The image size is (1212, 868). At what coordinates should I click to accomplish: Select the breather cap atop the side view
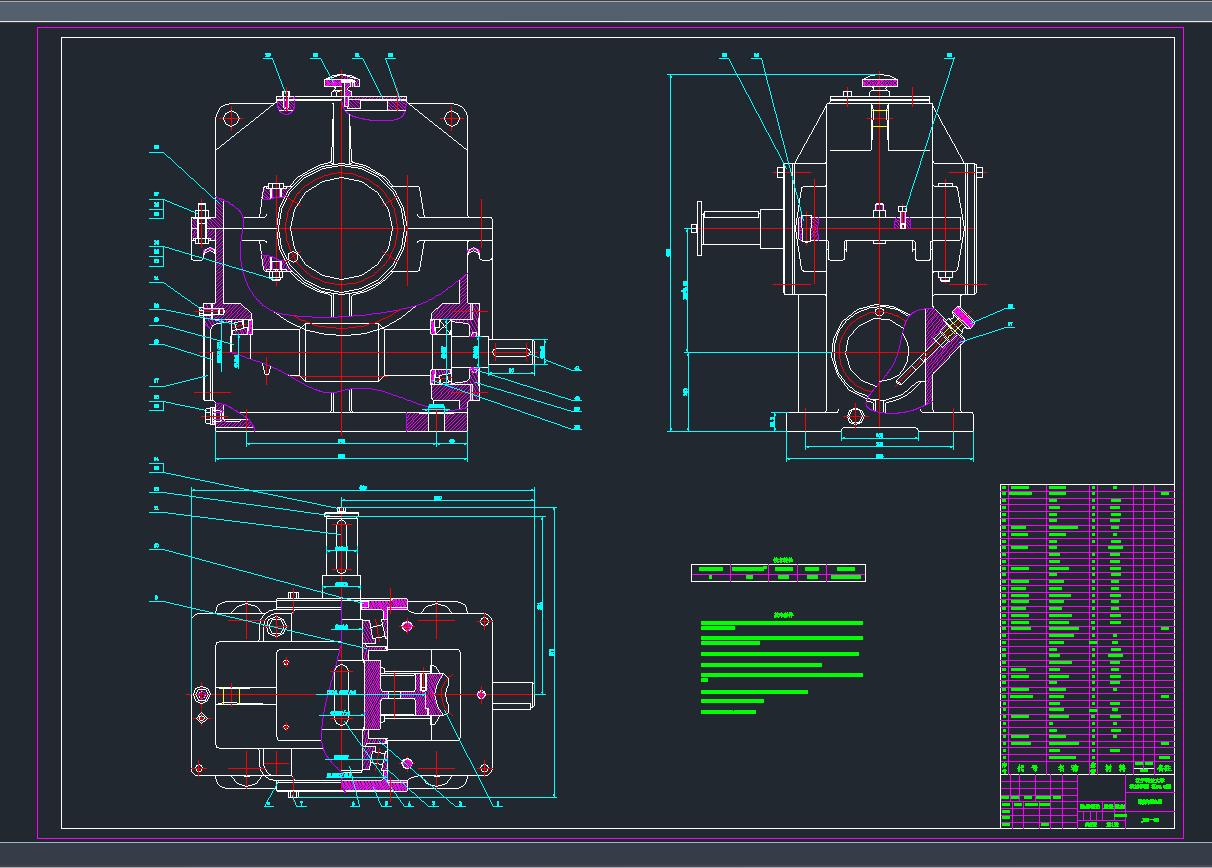point(879,81)
